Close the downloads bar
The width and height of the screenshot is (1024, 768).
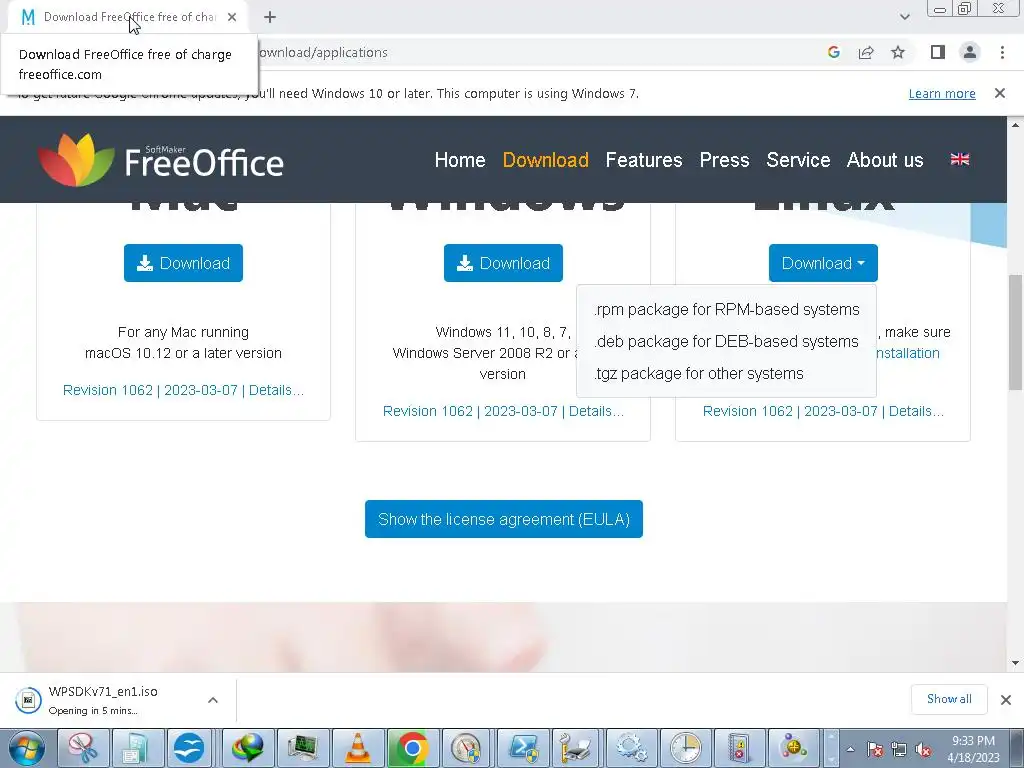click(x=1006, y=700)
